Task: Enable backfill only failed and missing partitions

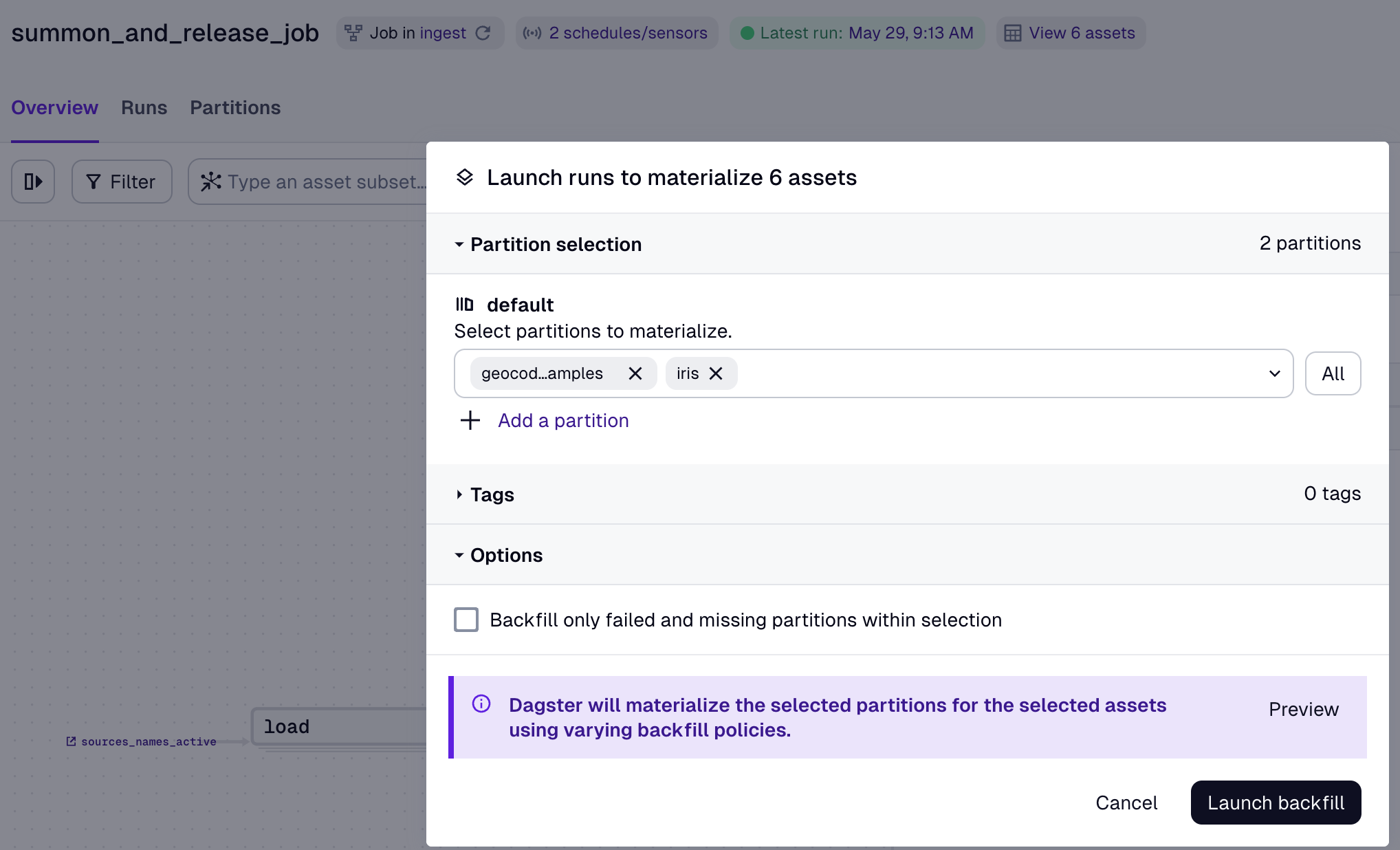Action: (x=466, y=620)
